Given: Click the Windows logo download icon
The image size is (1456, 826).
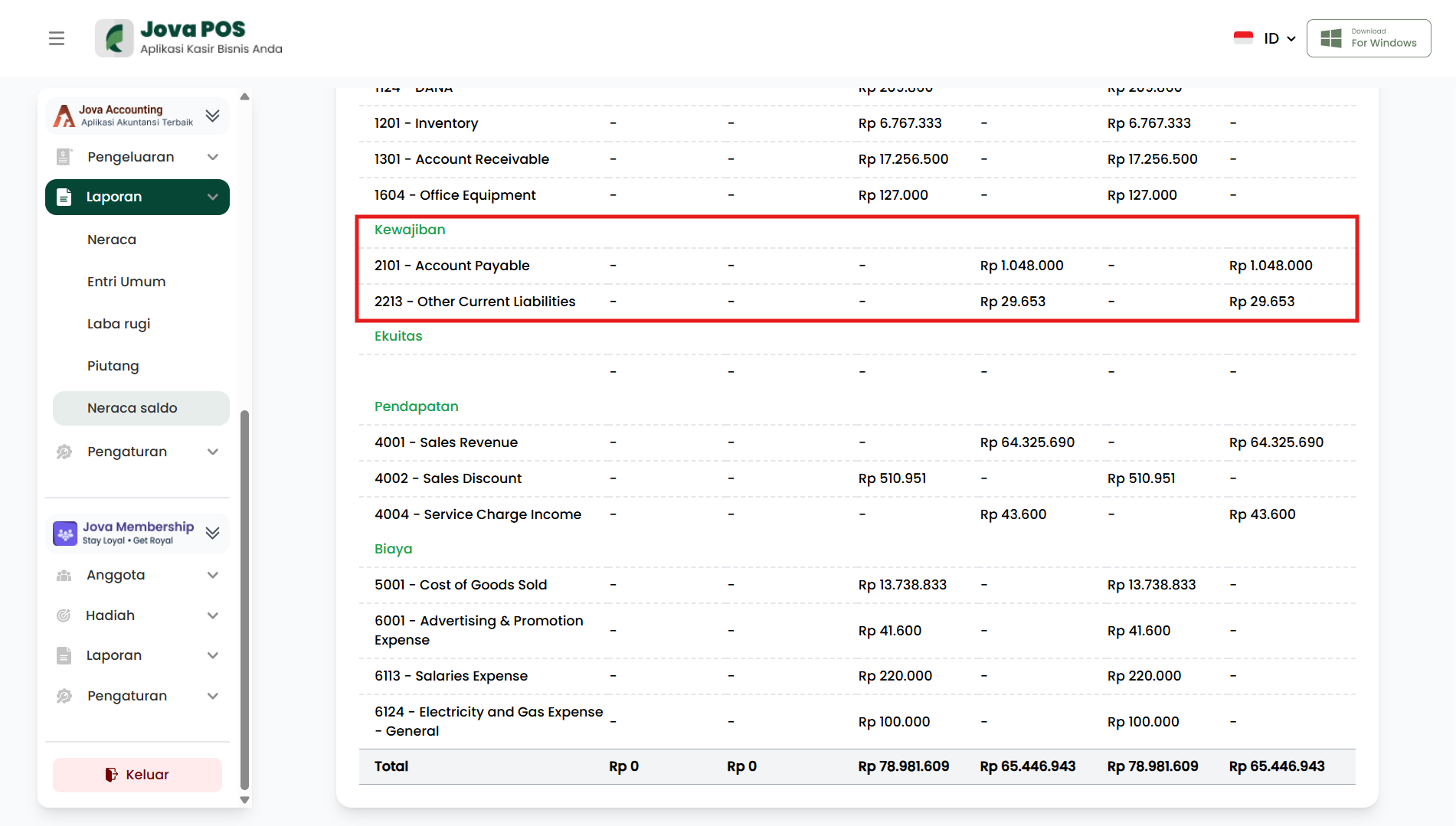Looking at the screenshot, I should (x=1331, y=38).
